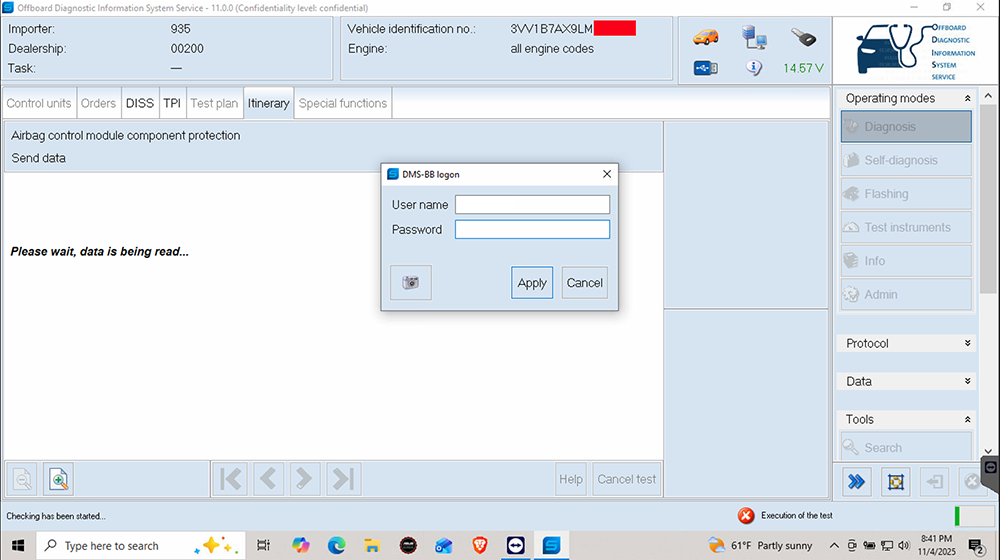Click the zoom in document icon
The width and height of the screenshot is (1000, 560).
(59, 480)
